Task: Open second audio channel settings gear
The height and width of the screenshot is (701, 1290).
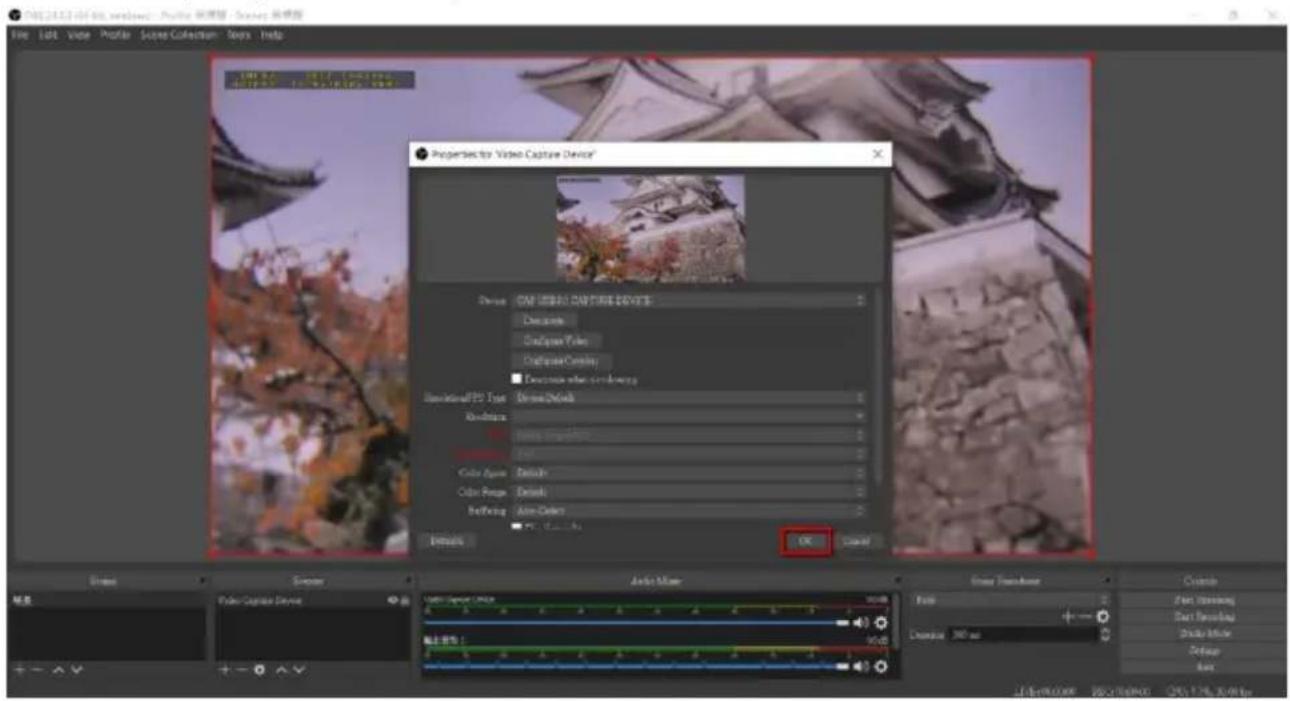Action: pos(880,665)
